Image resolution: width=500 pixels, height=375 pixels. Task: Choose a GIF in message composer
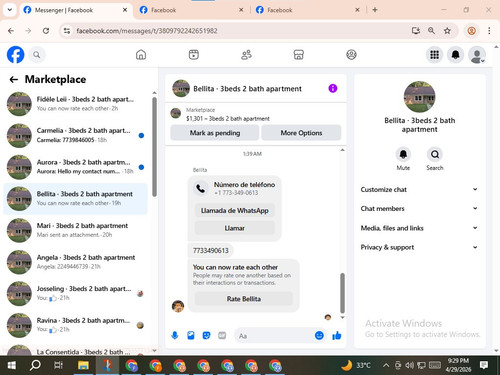pyautogui.click(x=222, y=335)
